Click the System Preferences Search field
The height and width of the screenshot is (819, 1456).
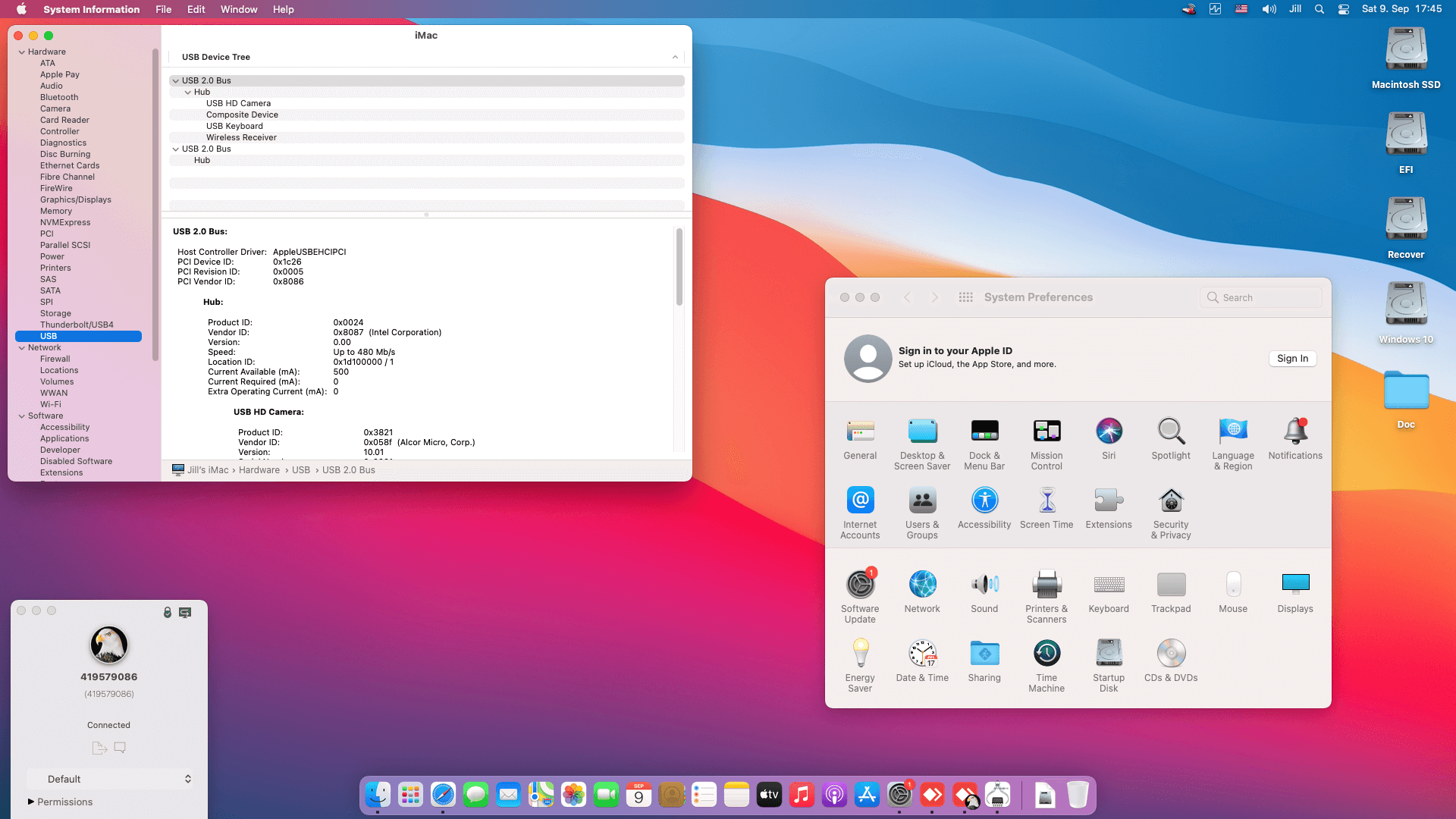(x=1260, y=297)
